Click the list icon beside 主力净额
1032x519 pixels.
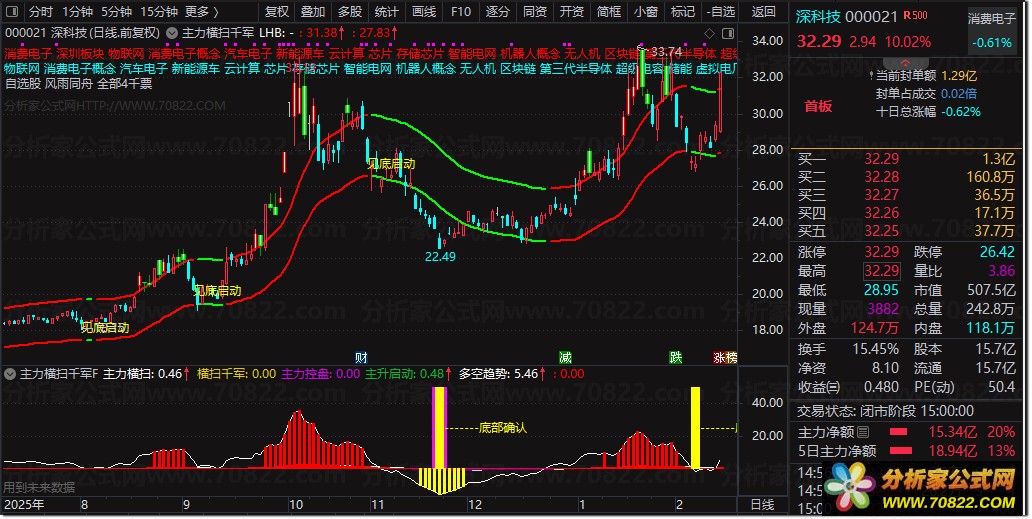pyautogui.click(x=863, y=432)
